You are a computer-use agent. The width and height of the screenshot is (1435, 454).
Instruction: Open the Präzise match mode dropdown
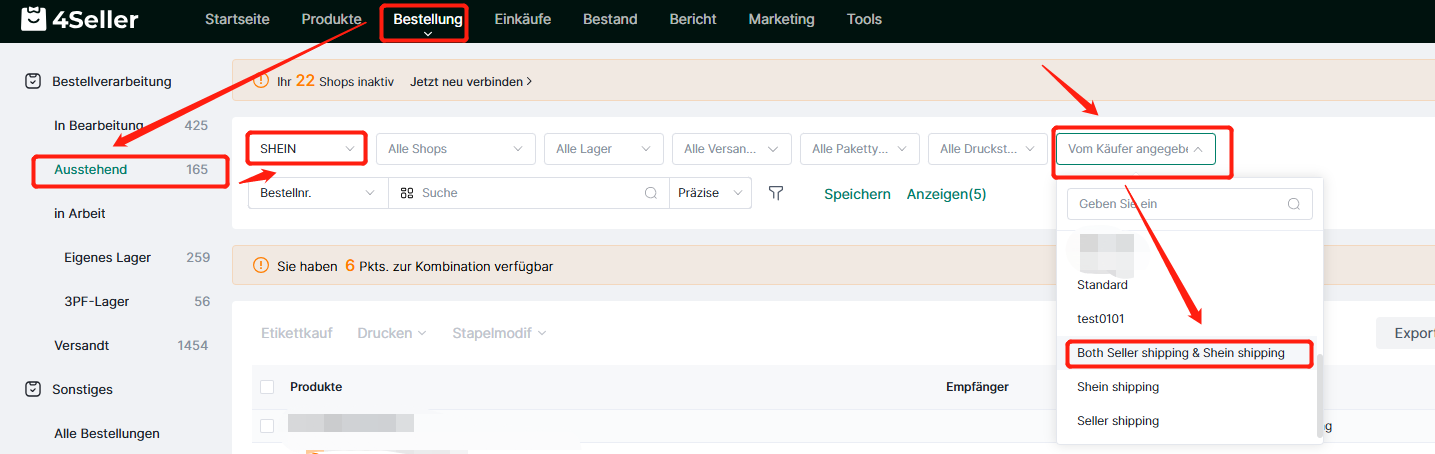pos(711,193)
